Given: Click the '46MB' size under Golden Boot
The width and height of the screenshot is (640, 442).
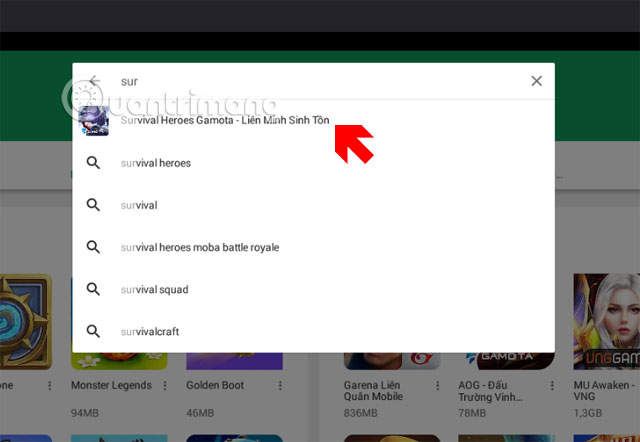Looking at the screenshot, I should coord(200,413).
